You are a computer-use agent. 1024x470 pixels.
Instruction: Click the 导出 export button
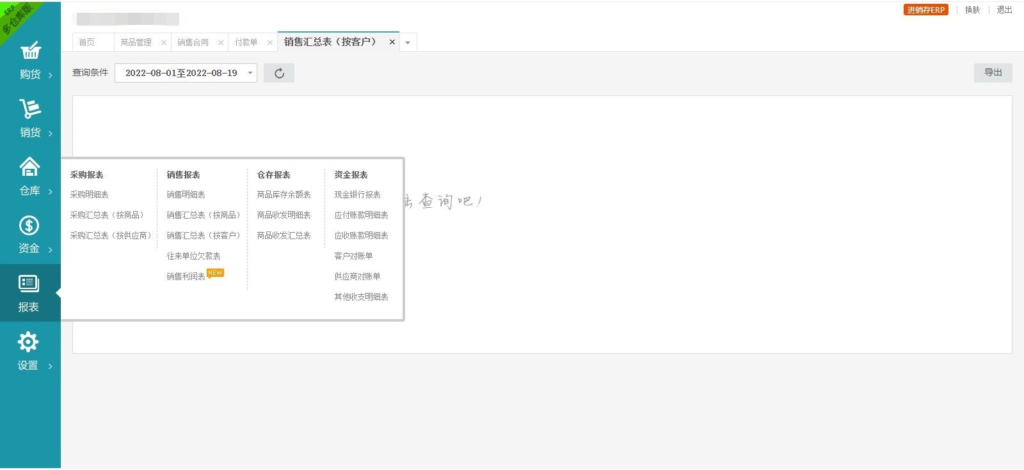(993, 72)
